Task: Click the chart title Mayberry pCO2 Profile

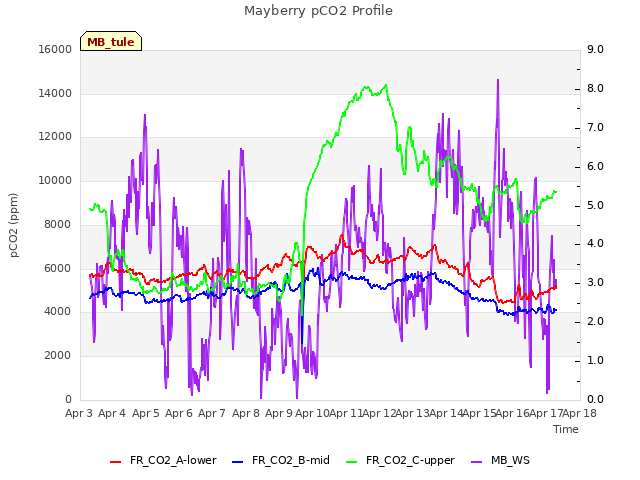Action: pos(318,11)
